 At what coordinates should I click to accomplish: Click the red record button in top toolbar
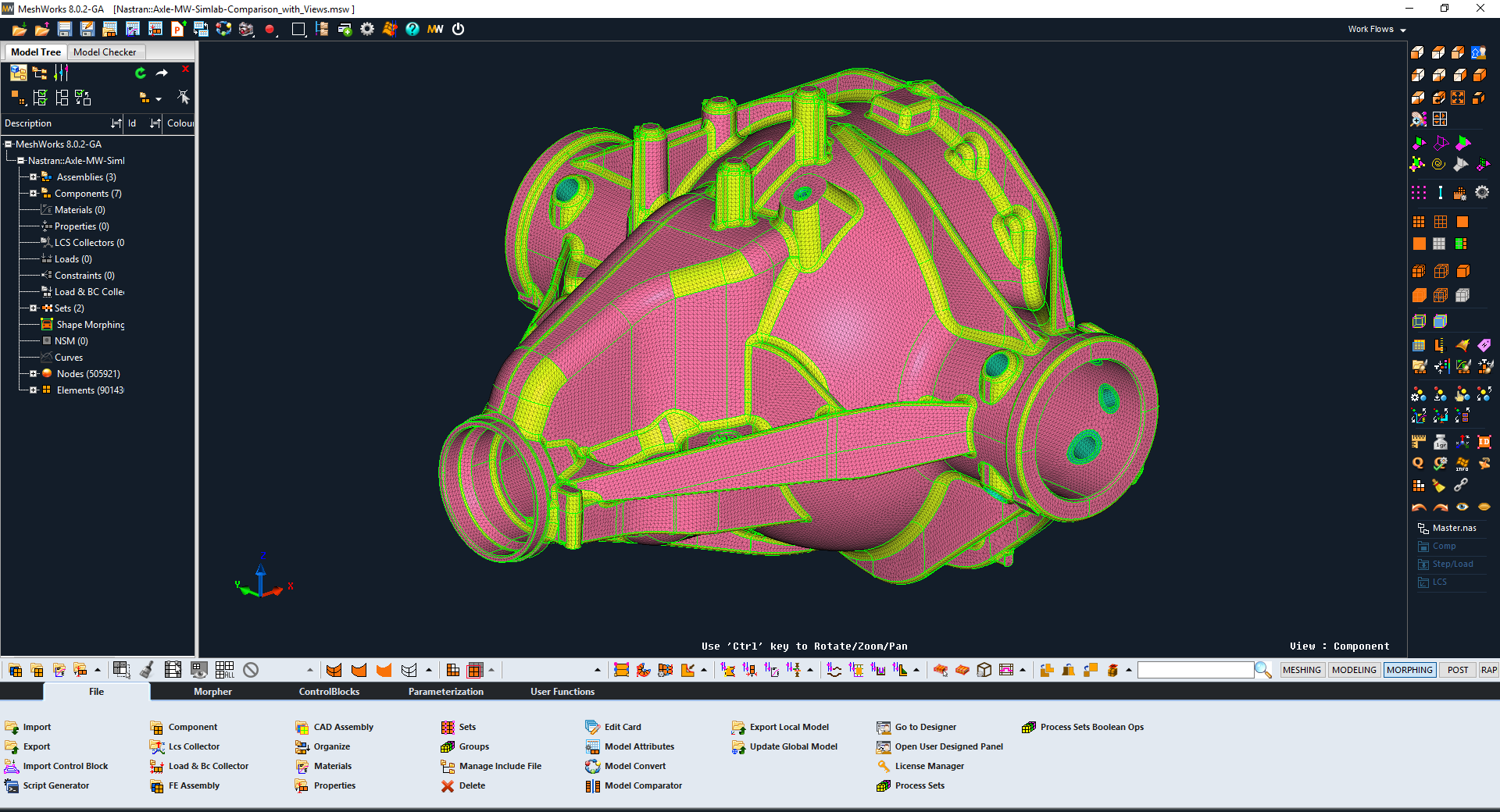point(270,30)
